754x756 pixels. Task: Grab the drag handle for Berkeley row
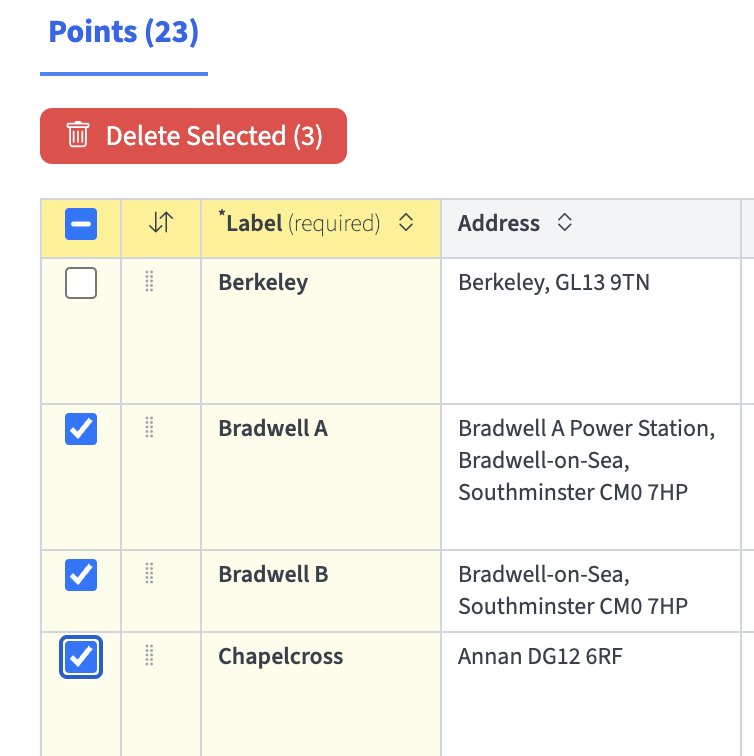click(x=149, y=282)
